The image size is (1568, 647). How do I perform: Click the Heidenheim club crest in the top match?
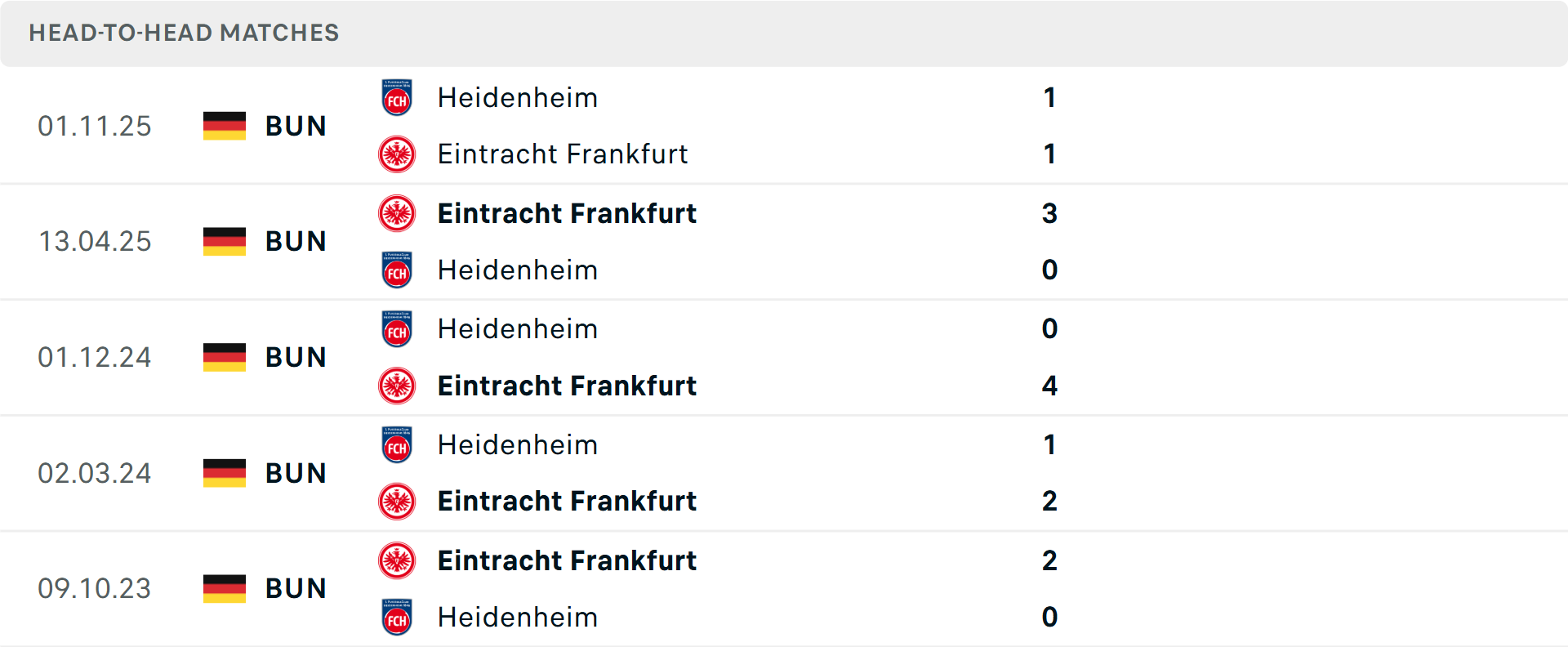coord(397,97)
